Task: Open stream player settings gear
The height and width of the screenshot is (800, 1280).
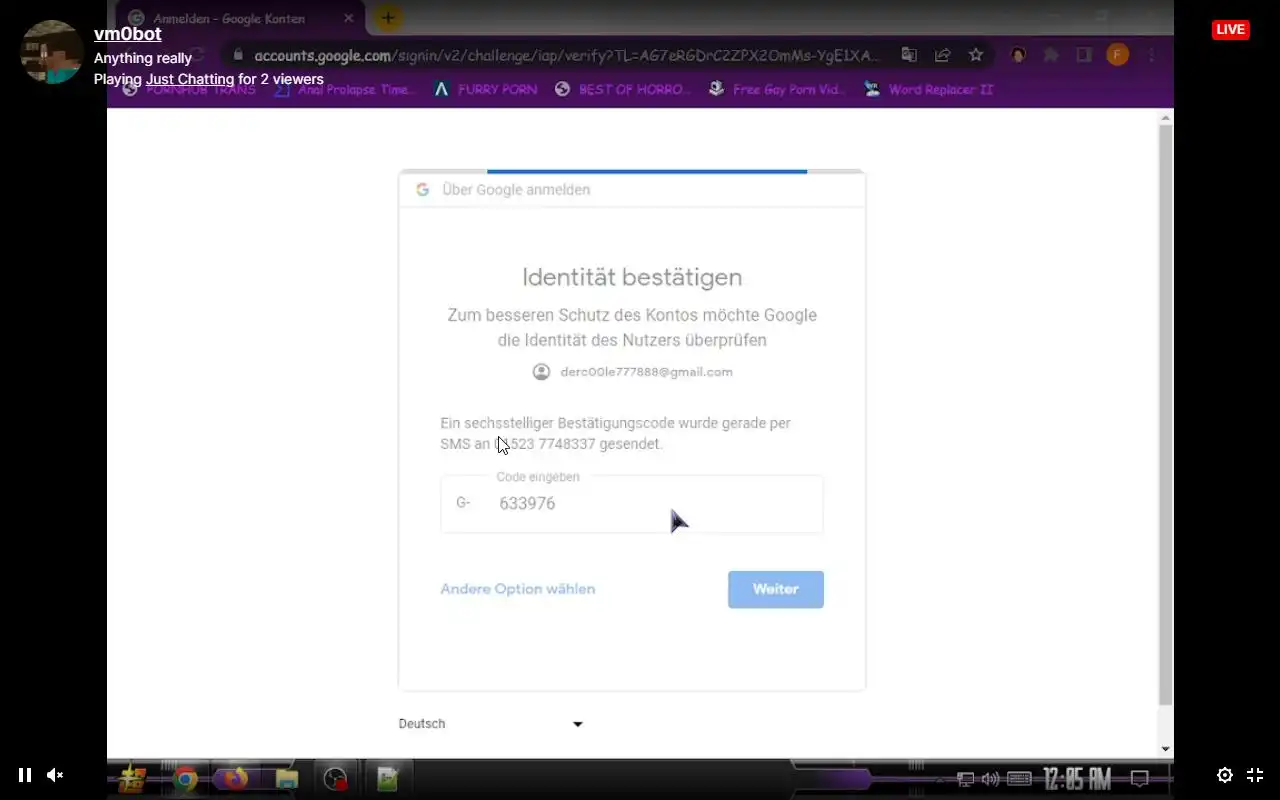Action: coord(1224,775)
